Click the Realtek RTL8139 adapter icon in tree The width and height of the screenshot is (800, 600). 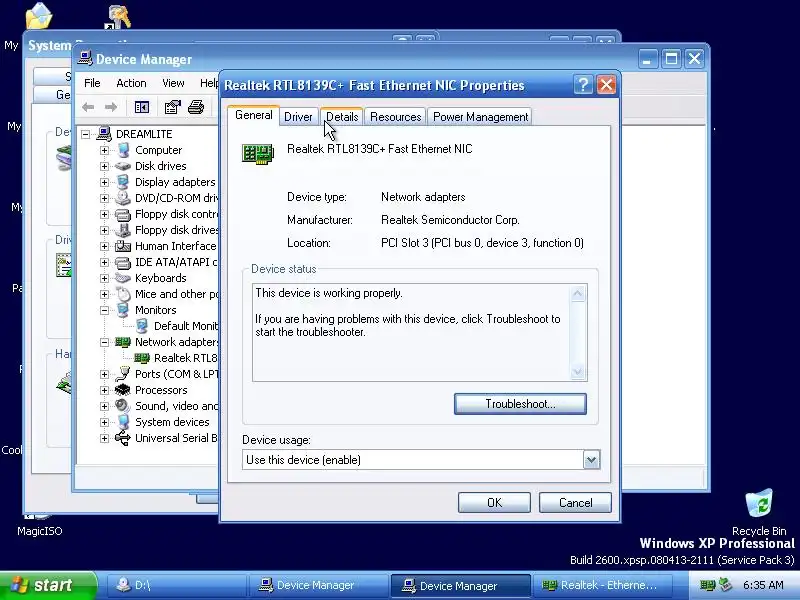142,358
